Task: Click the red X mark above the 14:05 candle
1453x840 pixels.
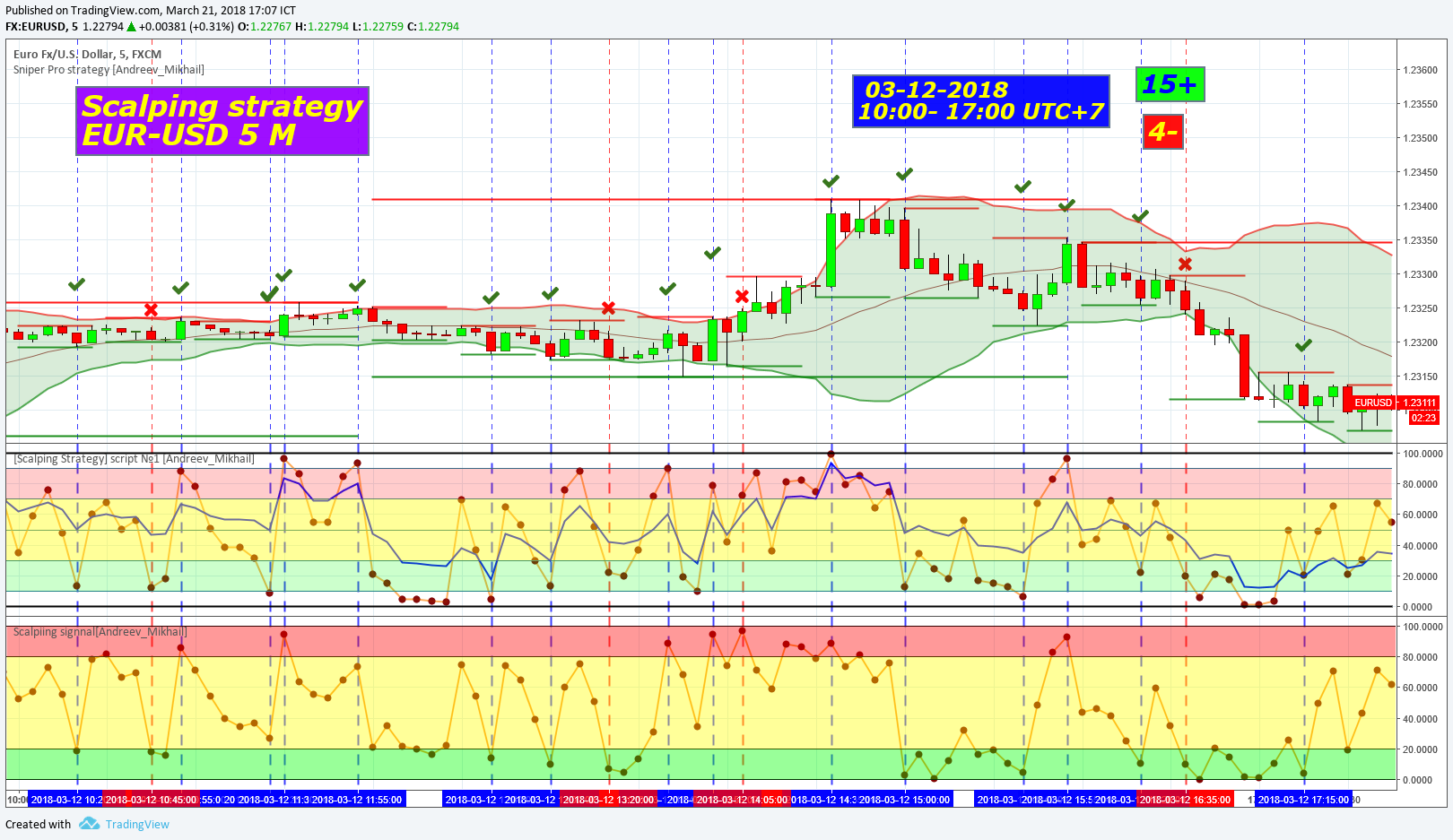Action: tap(742, 297)
